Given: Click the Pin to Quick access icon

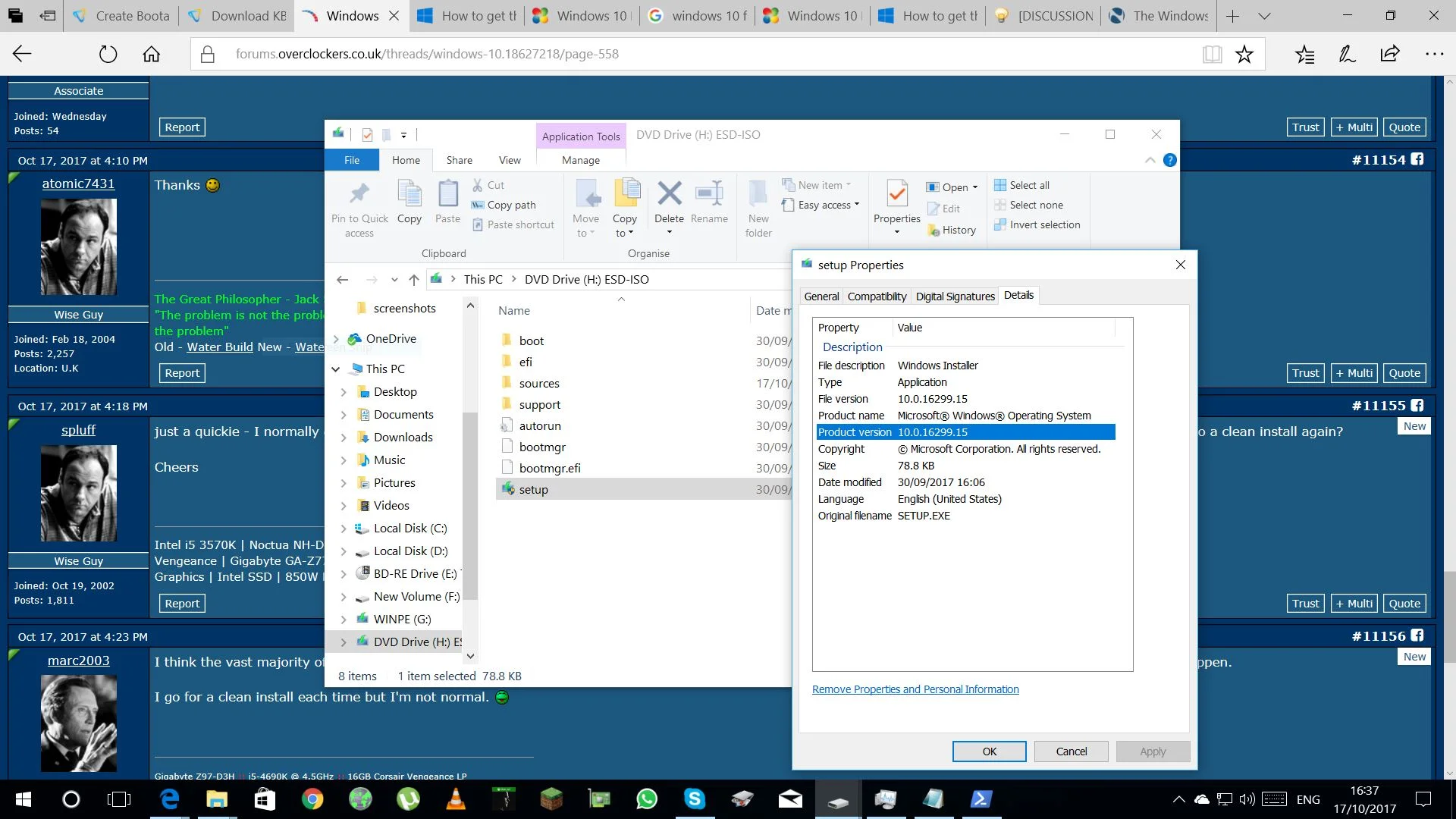Looking at the screenshot, I should 359,195.
